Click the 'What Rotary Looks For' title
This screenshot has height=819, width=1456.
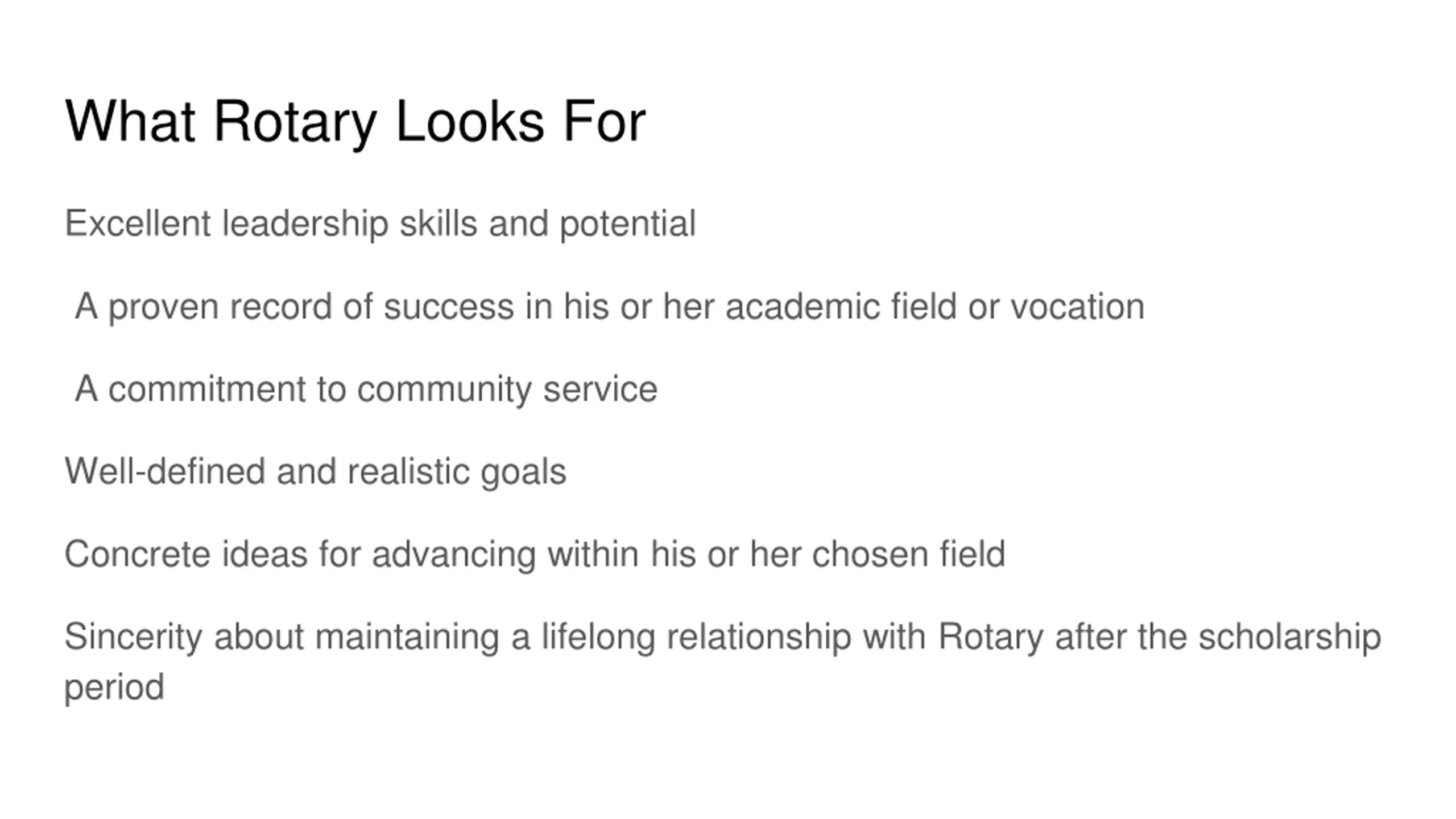(355, 121)
